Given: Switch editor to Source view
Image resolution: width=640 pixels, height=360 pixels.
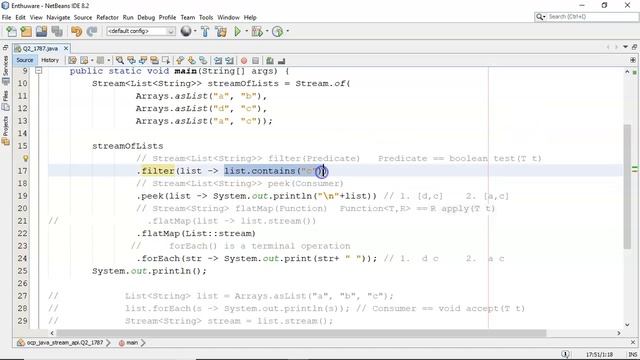Looking at the screenshot, I should 24,60.
